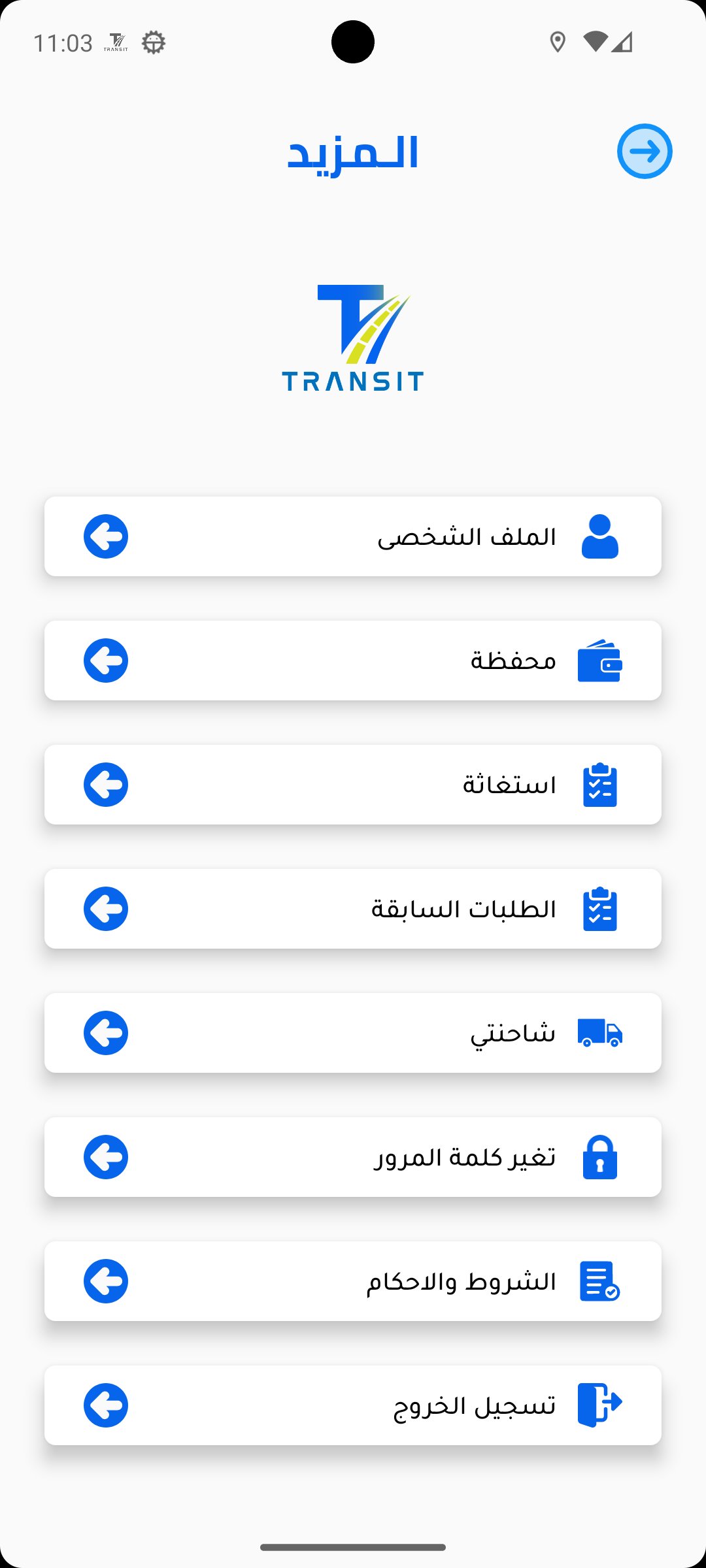Image resolution: width=706 pixels, height=1568 pixels.
Task: Tap the المزيد page title
Action: point(353,154)
